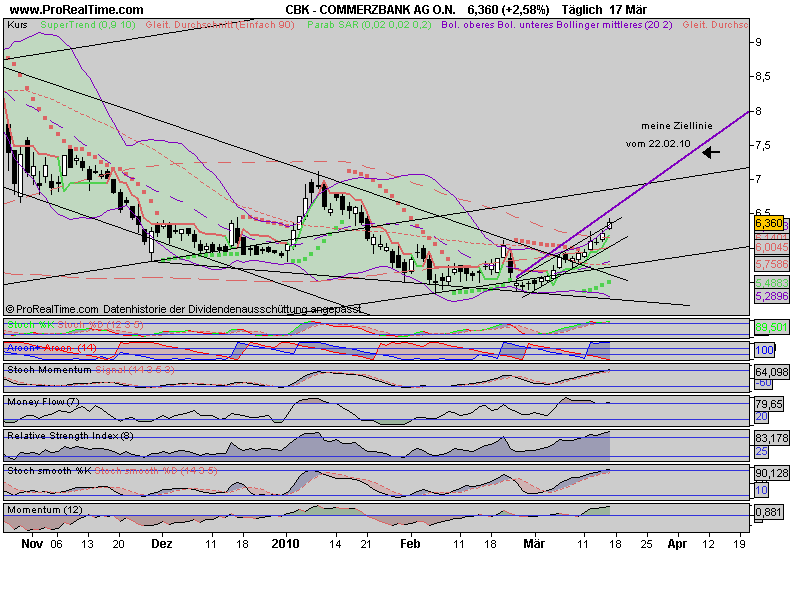Select the Kurs label in the main chart

click(17, 24)
